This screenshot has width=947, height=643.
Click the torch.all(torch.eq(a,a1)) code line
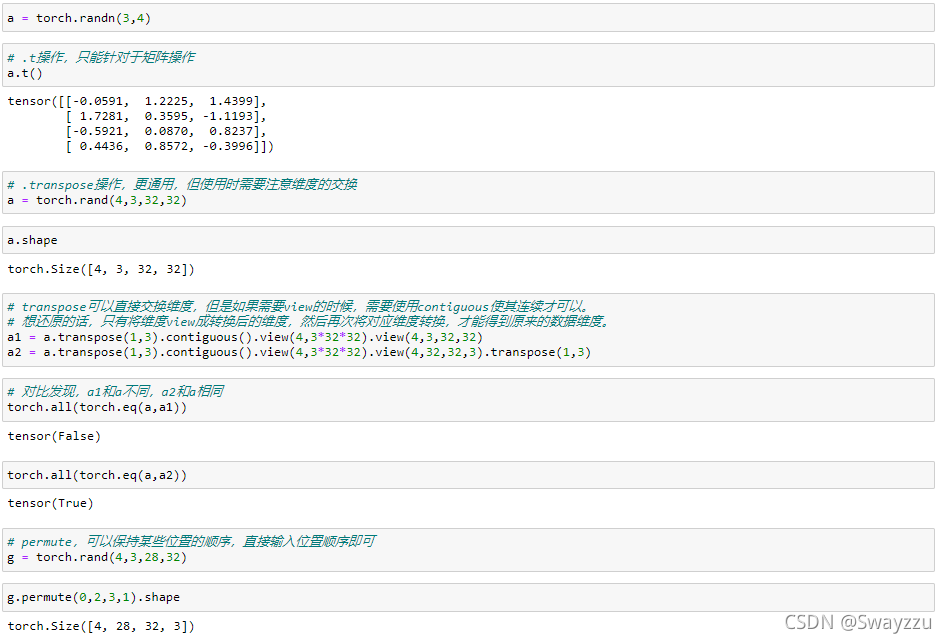click(x=97, y=407)
